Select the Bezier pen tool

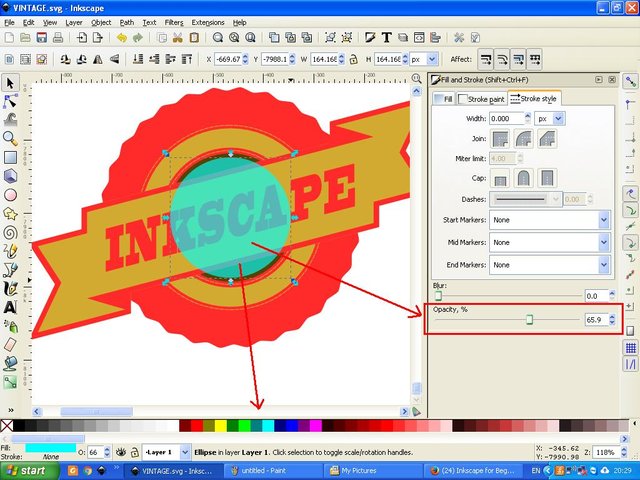[10, 270]
